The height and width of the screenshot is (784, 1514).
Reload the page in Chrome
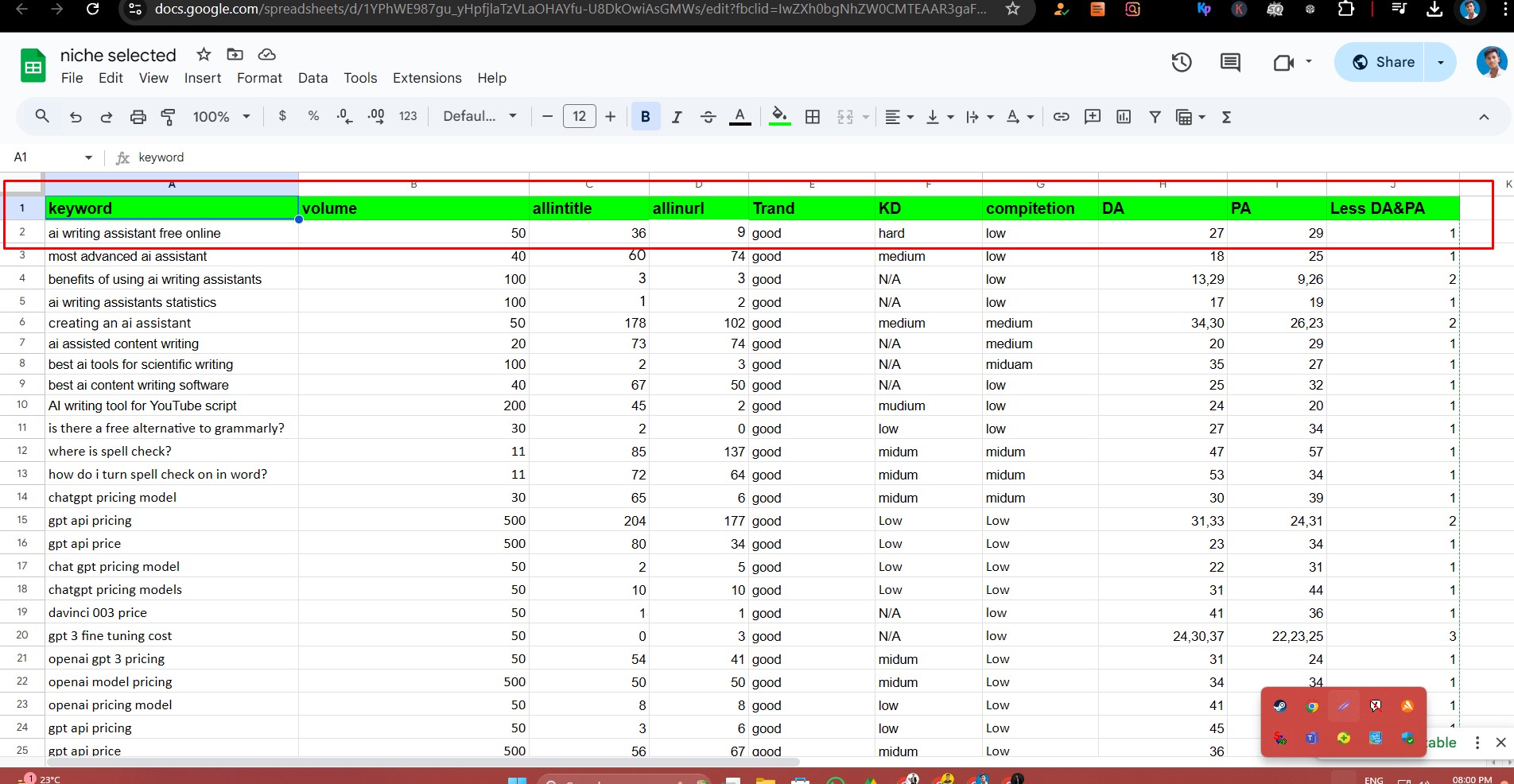click(x=93, y=10)
